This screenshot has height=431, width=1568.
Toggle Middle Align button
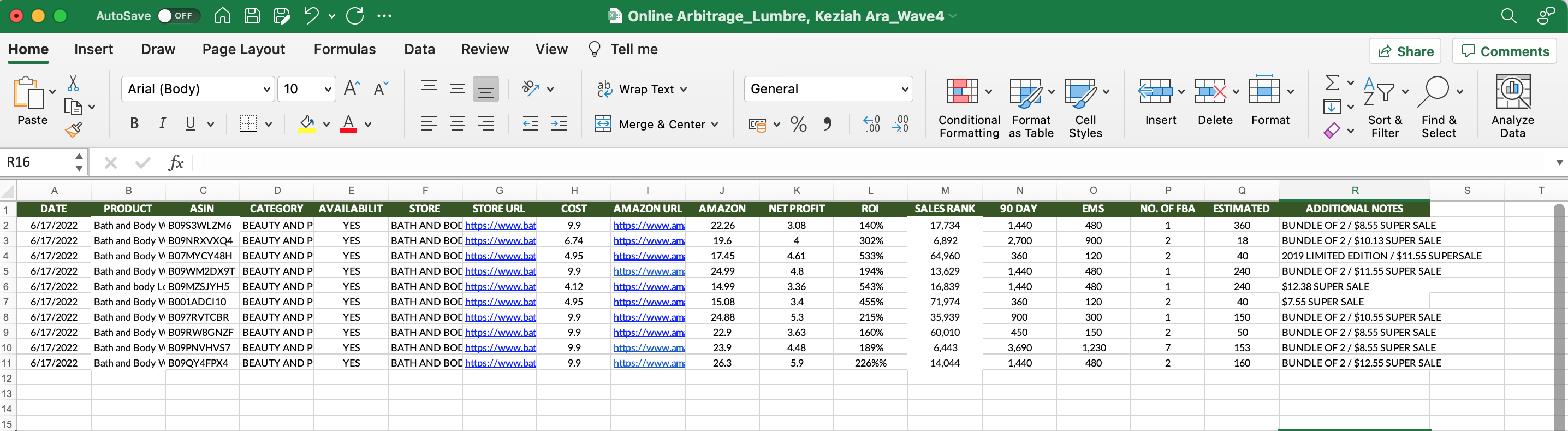click(457, 89)
